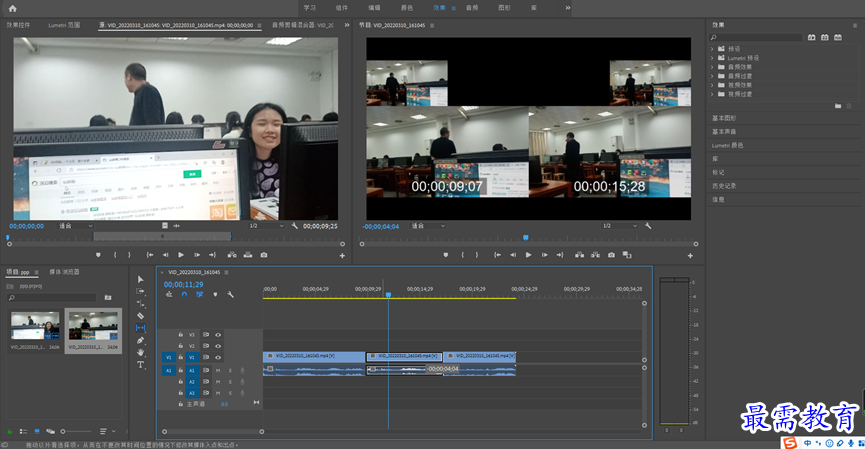
Task: Expand the 视频过渡 folder
Action: pyautogui.click(x=712, y=94)
